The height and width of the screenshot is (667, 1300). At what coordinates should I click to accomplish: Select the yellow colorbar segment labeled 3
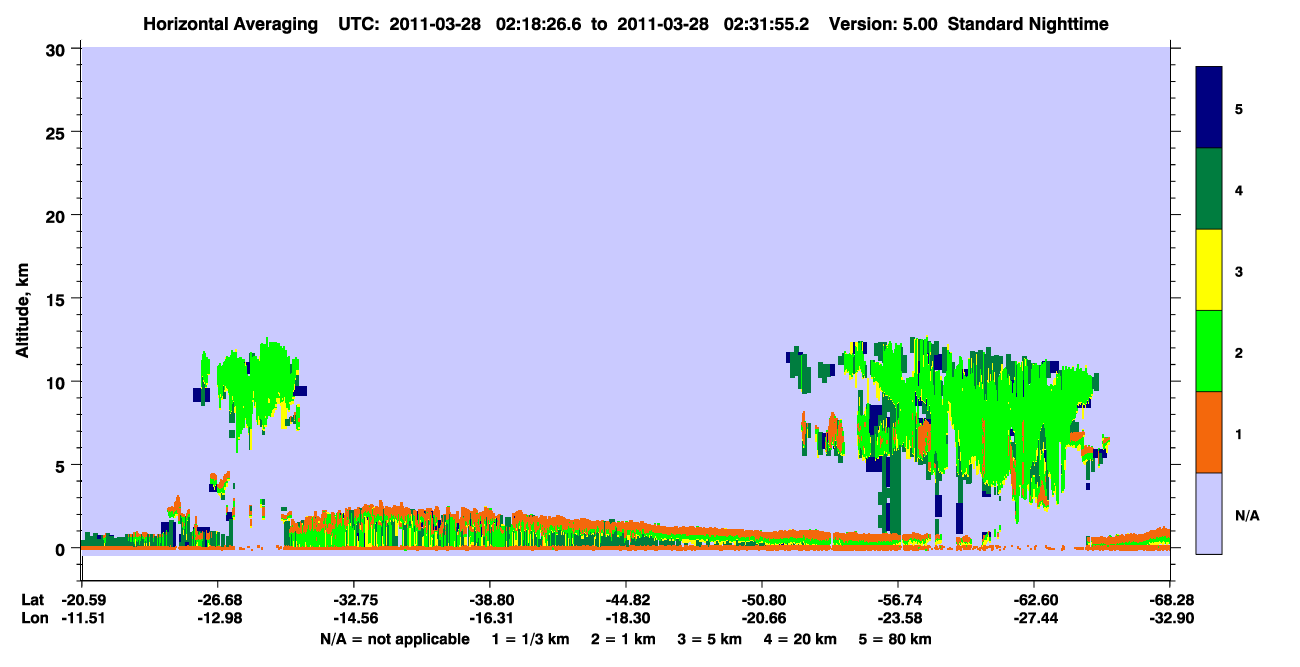(x=1209, y=270)
